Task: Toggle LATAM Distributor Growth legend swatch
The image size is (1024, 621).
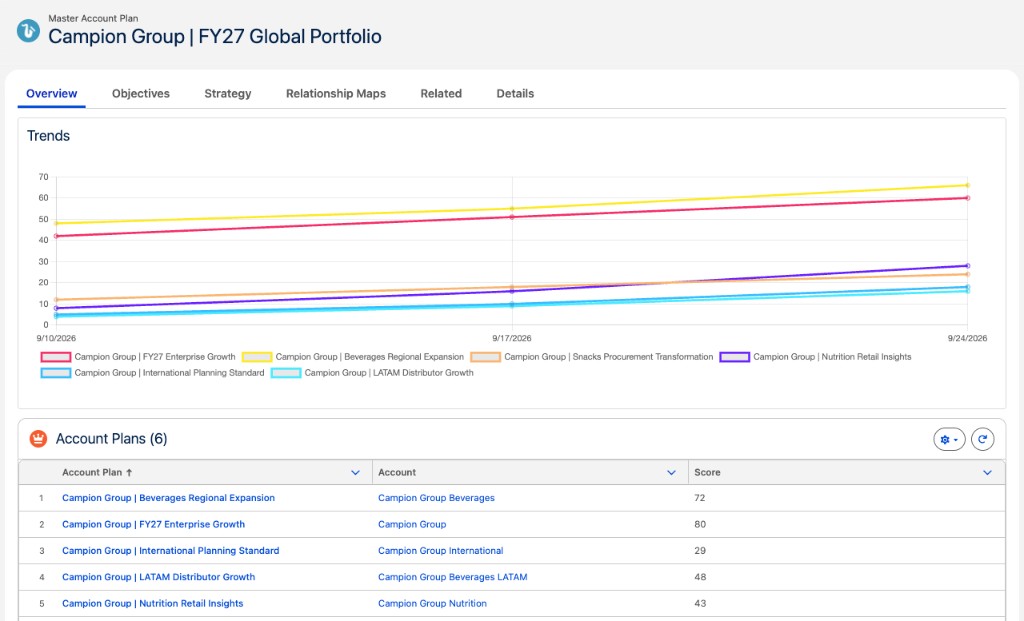Action: click(x=286, y=373)
